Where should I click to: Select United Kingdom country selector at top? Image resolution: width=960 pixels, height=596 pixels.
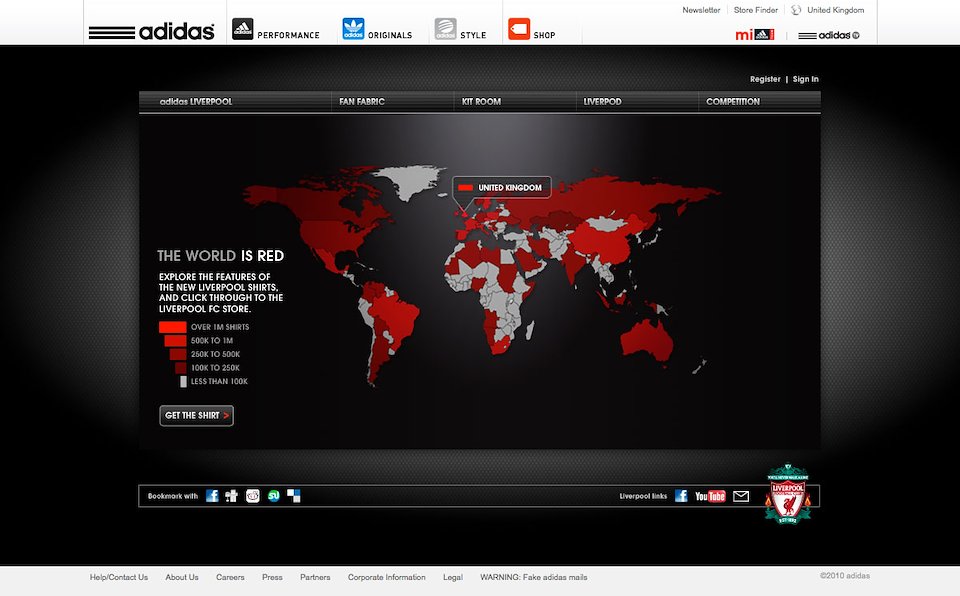(827, 10)
